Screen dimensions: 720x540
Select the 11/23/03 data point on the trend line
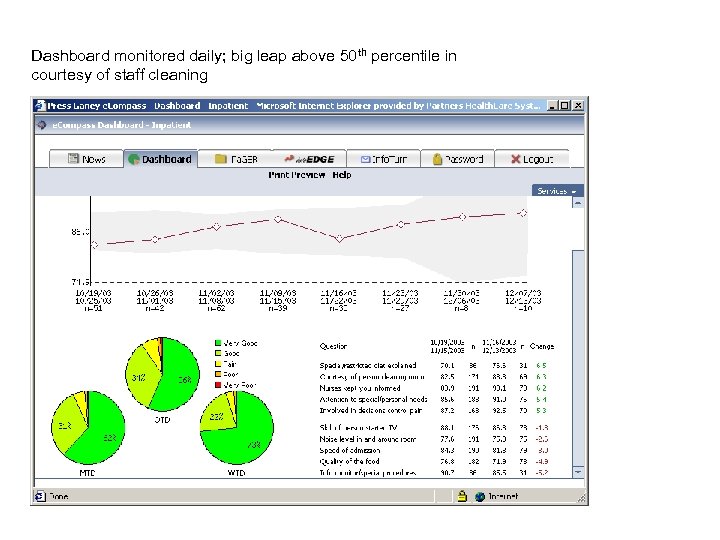(401, 224)
